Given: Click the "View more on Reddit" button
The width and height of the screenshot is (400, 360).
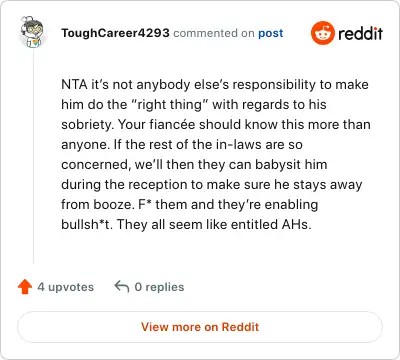Looking at the screenshot, I should pyautogui.click(x=200, y=327).
